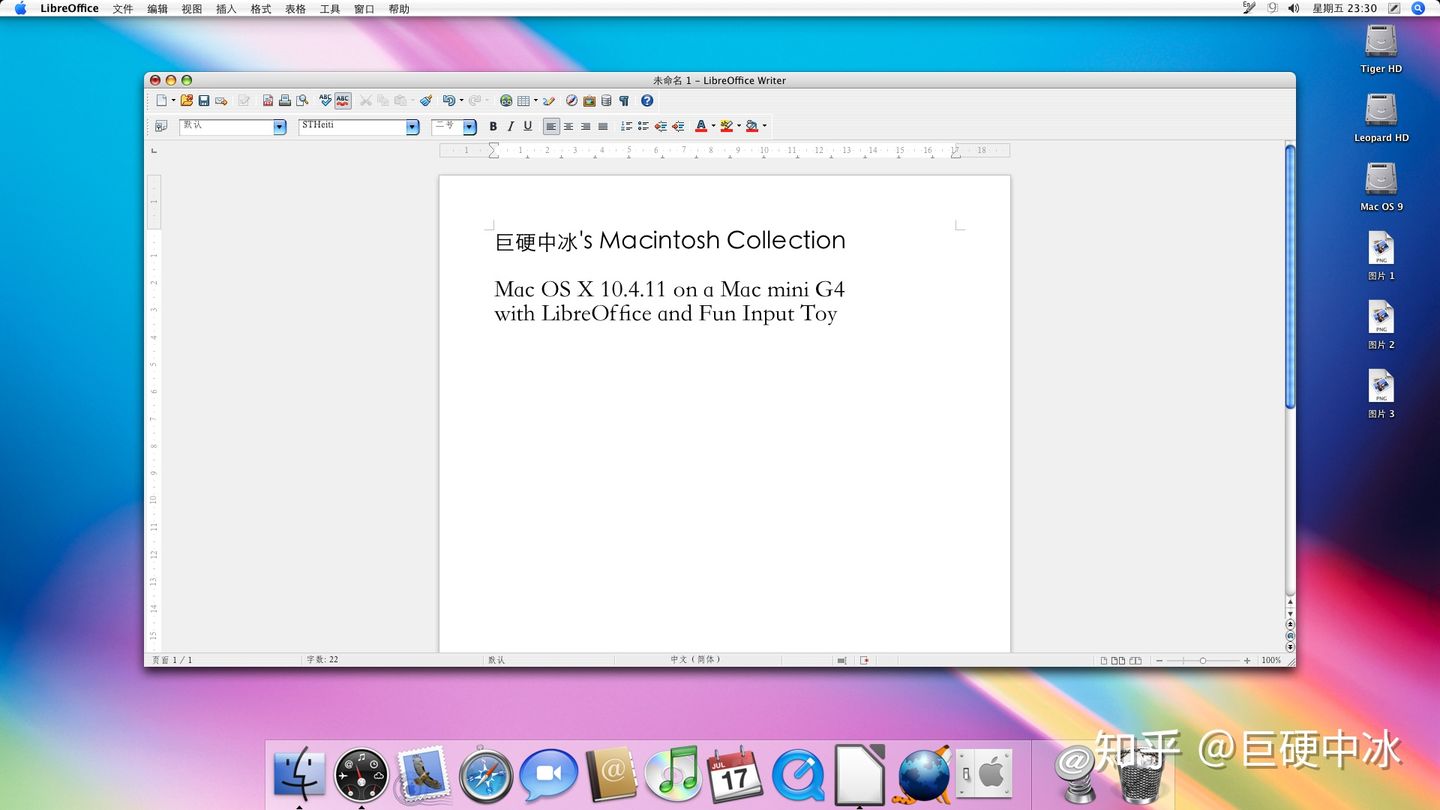Click the Clone Formatting paintbrush
Screen dimensions: 1440x810
point(426,101)
